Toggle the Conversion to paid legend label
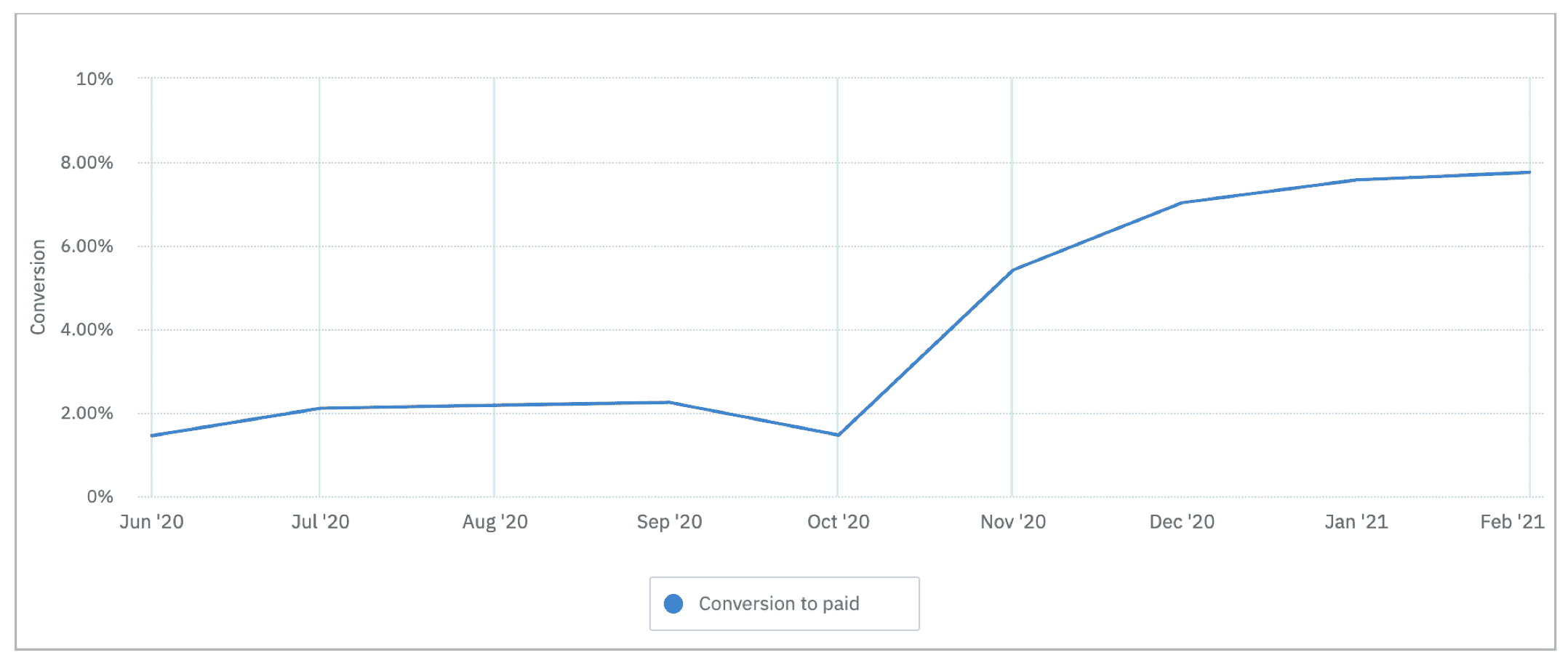Screen dimensions: 1568x663 [779, 603]
